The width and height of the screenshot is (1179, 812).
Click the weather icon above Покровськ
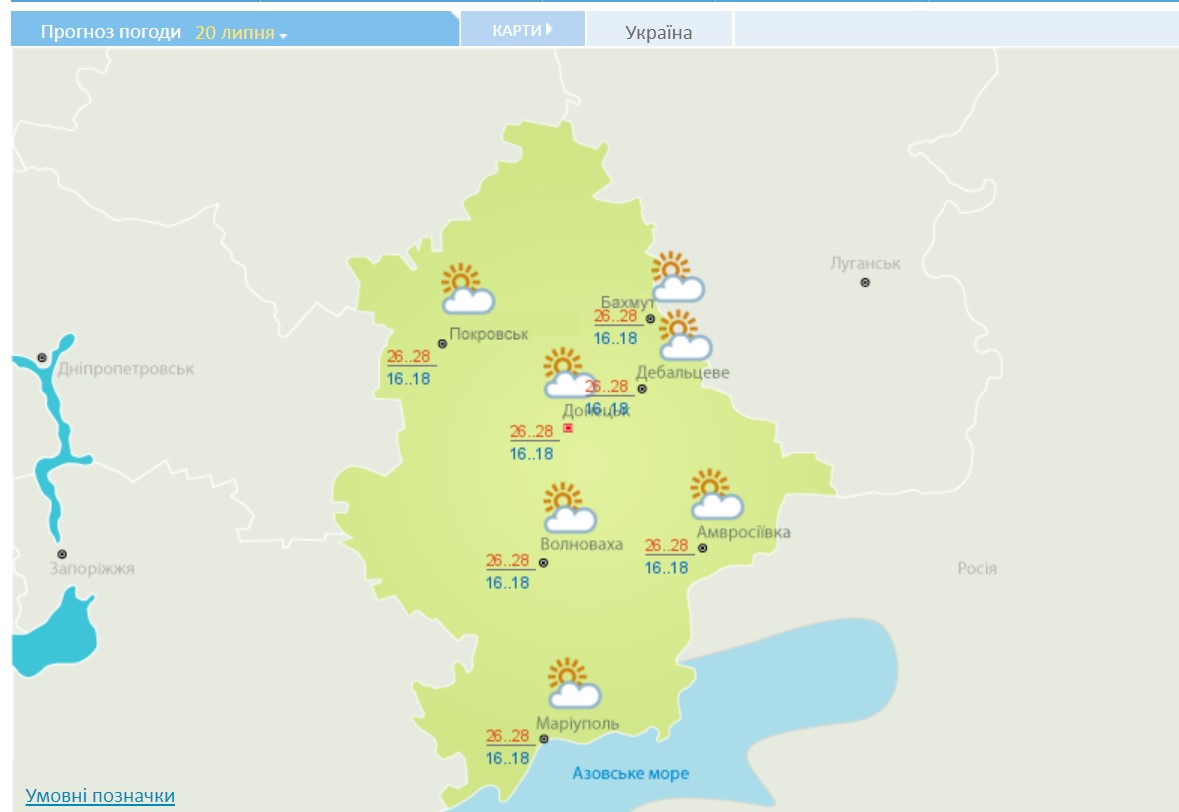point(468,288)
